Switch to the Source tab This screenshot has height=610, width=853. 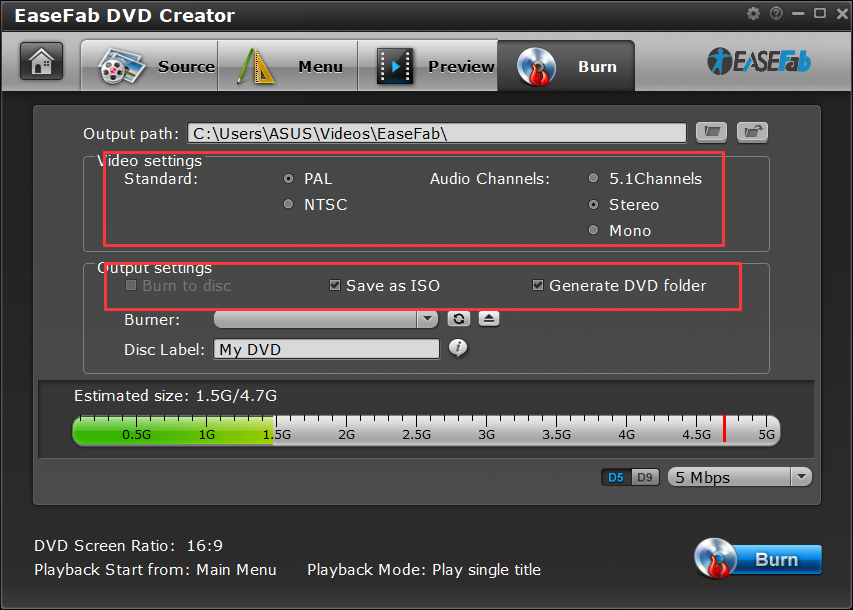[x=157, y=67]
